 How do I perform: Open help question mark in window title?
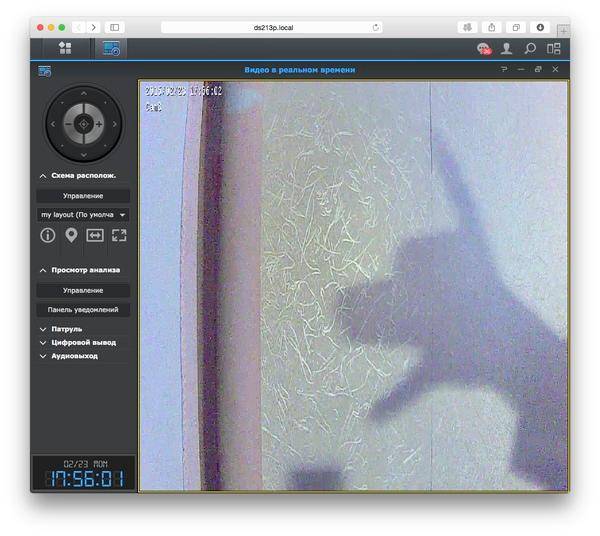point(504,69)
